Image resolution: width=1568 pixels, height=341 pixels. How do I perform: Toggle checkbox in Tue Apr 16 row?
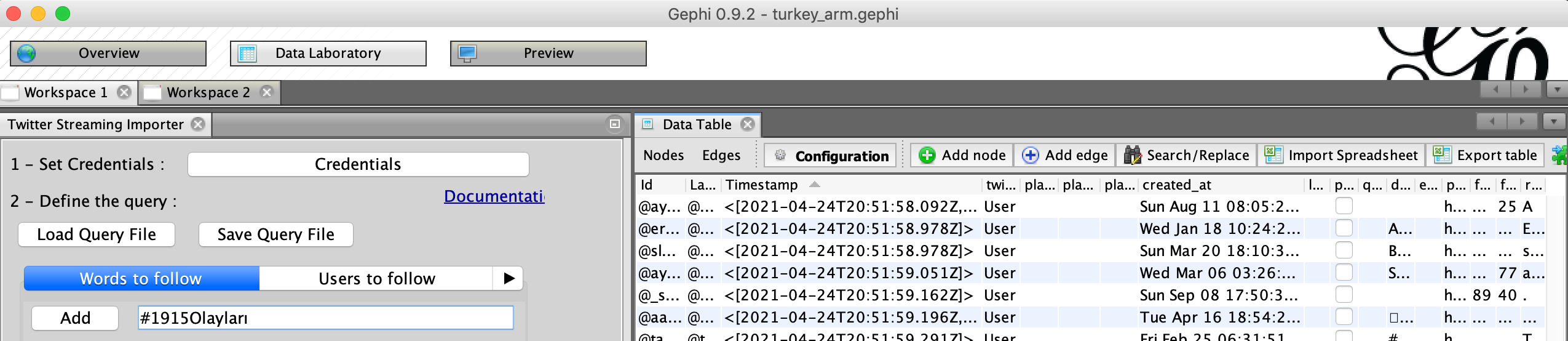tap(1344, 317)
